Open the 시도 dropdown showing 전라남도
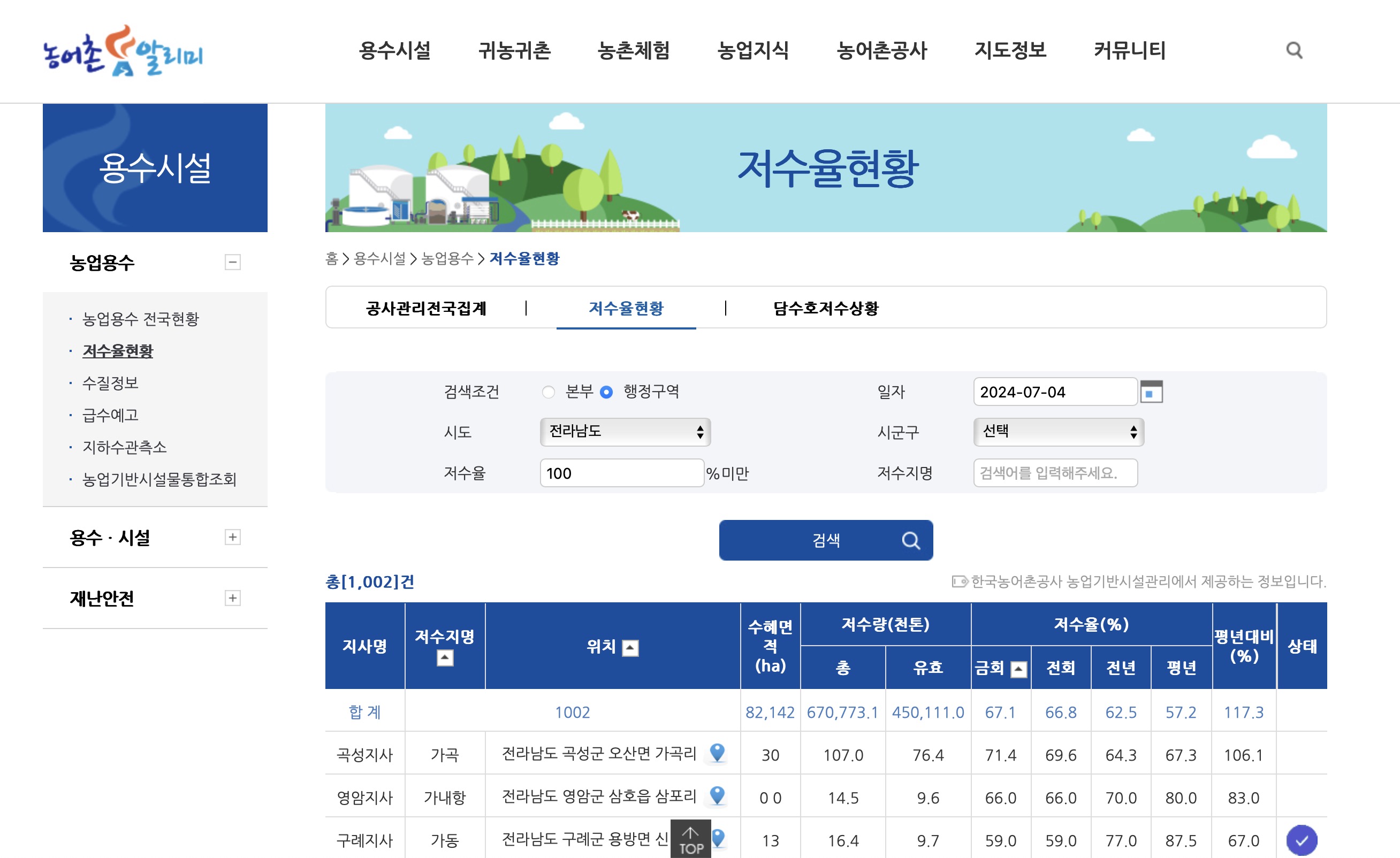Screen dimensions: 1400x858 (x=625, y=432)
